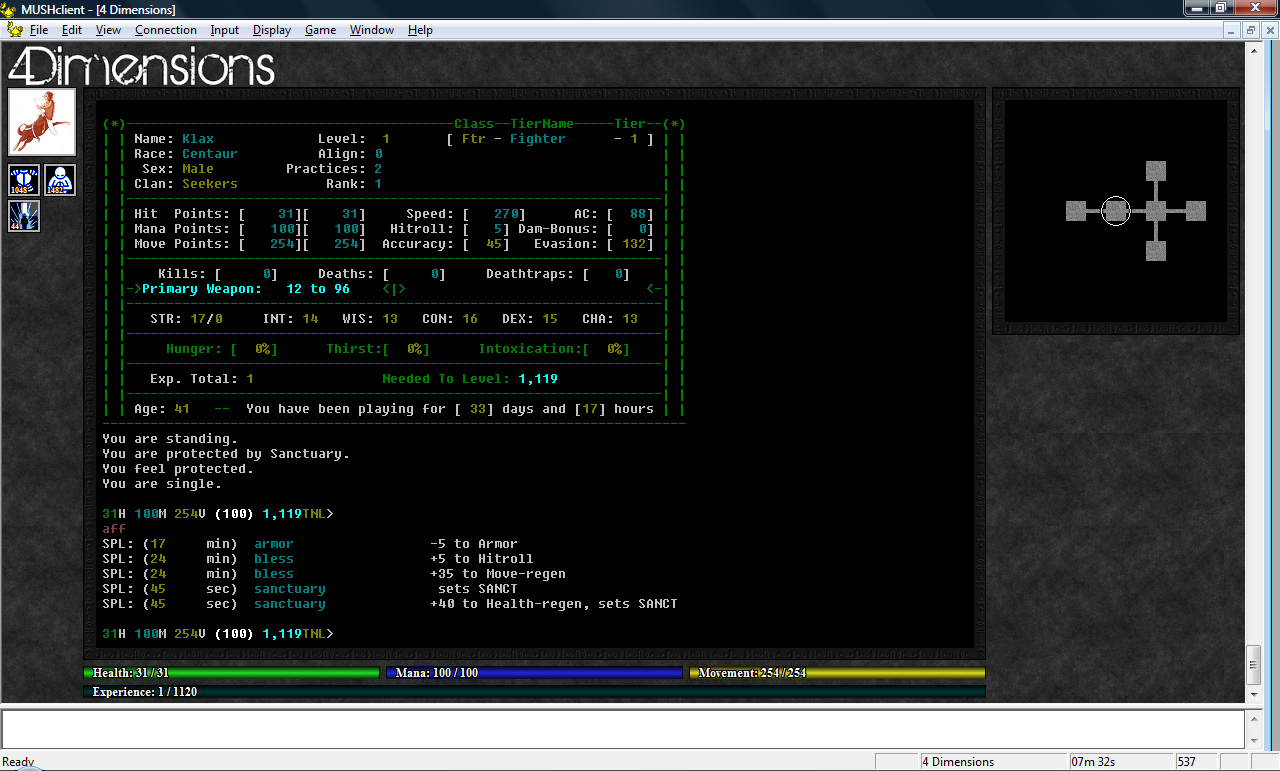Click the 'Ftr - Fighter' class text
1280x771 pixels.
[514, 139]
